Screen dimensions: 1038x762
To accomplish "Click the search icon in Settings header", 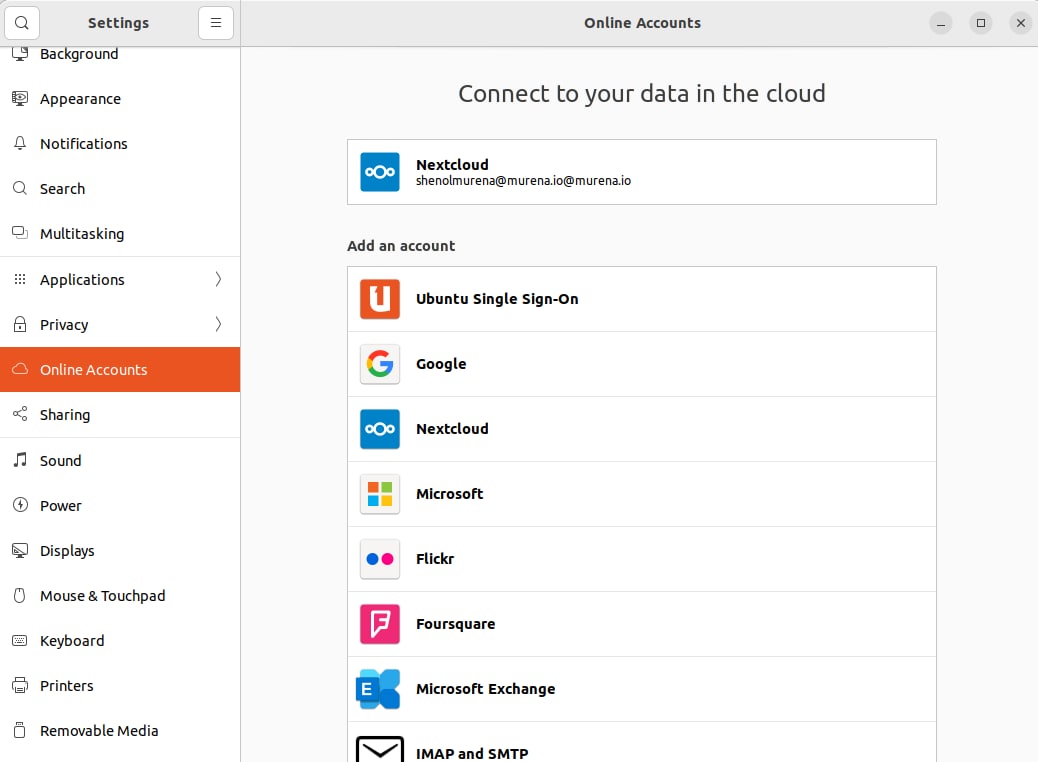I will [x=22, y=23].
